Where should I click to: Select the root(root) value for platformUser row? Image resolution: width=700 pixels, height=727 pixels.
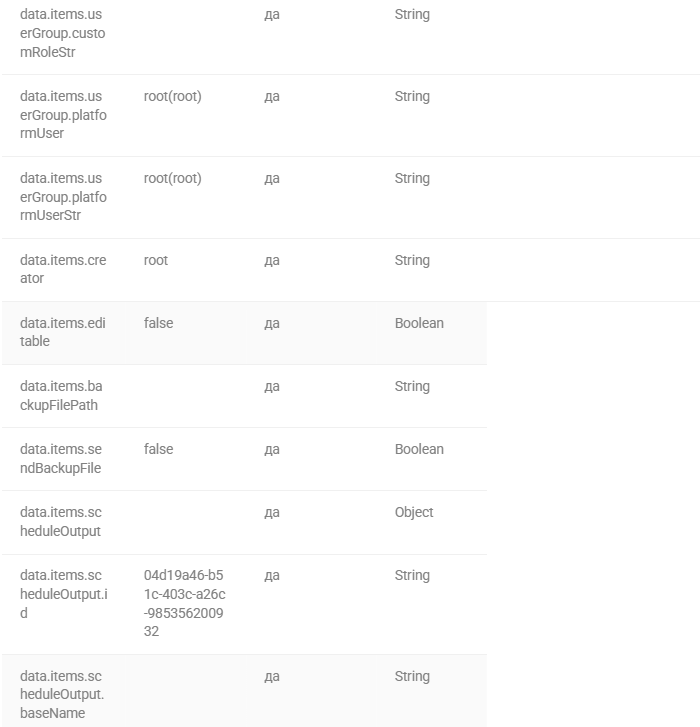point(172,96)
